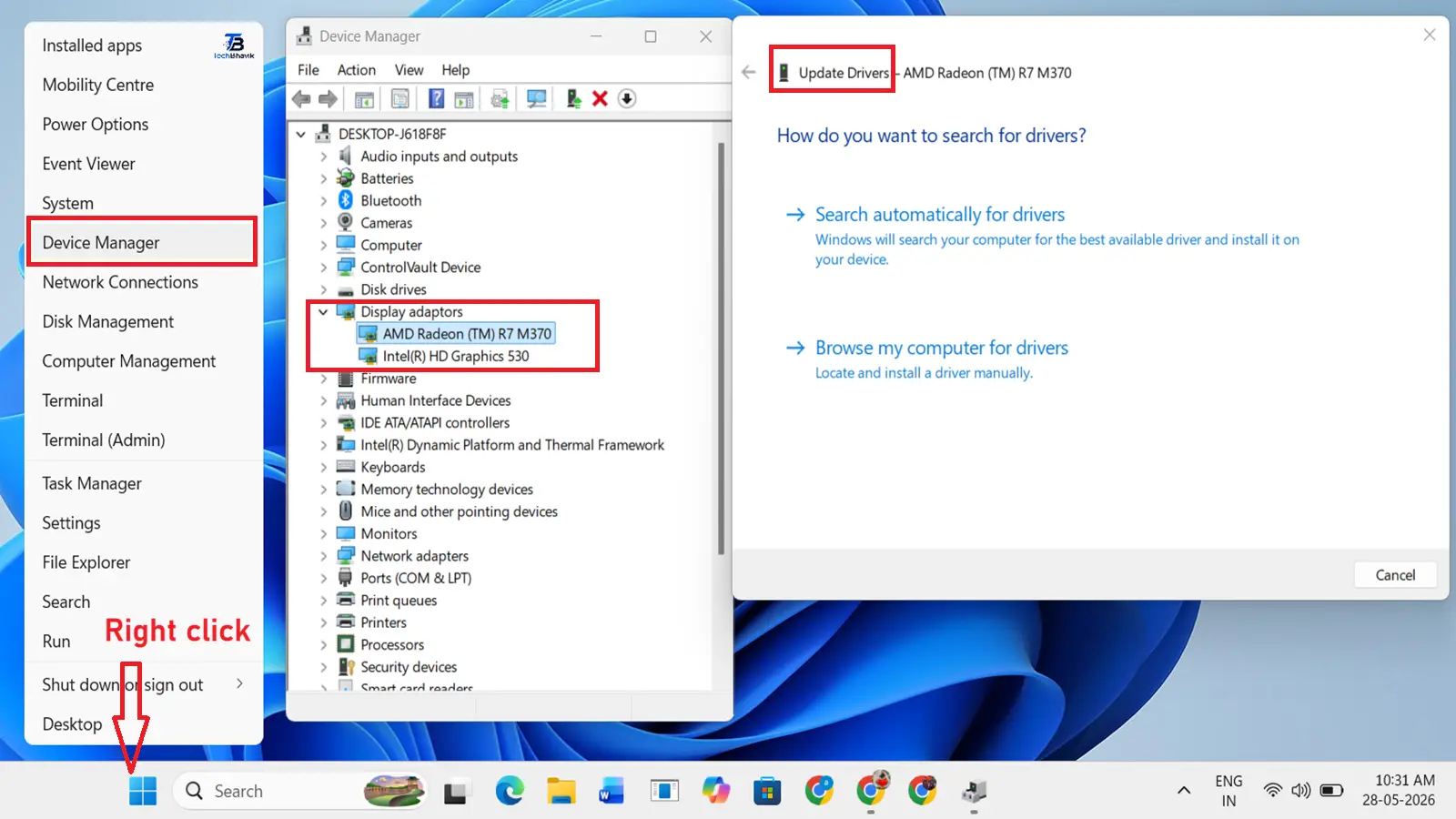The image size is (1456, 819).
Task: Click the red X Uninstall device icon
Action: (x=600, y=99)
